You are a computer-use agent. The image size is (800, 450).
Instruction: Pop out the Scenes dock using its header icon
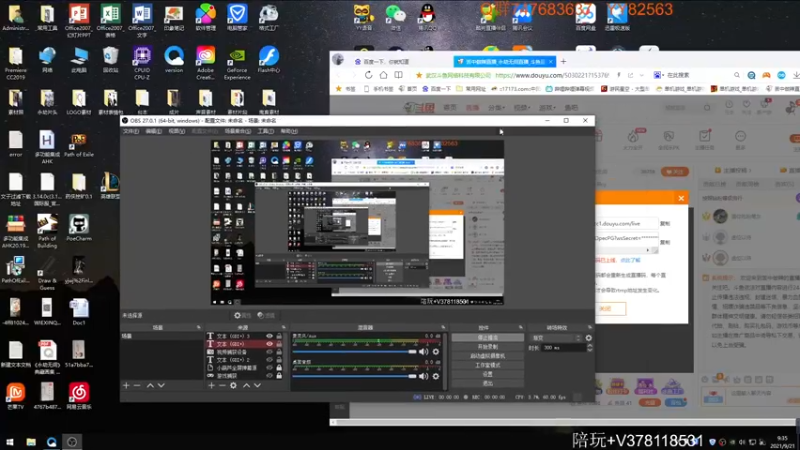coord(198,328)
